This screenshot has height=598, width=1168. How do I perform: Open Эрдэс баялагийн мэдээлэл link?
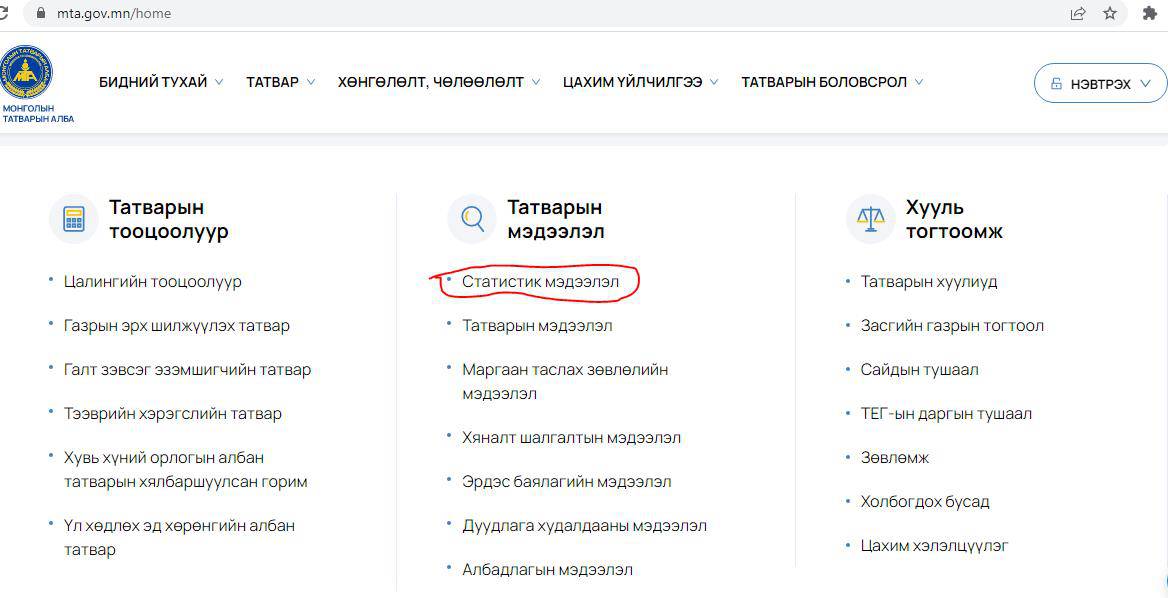tap(566, 482)
